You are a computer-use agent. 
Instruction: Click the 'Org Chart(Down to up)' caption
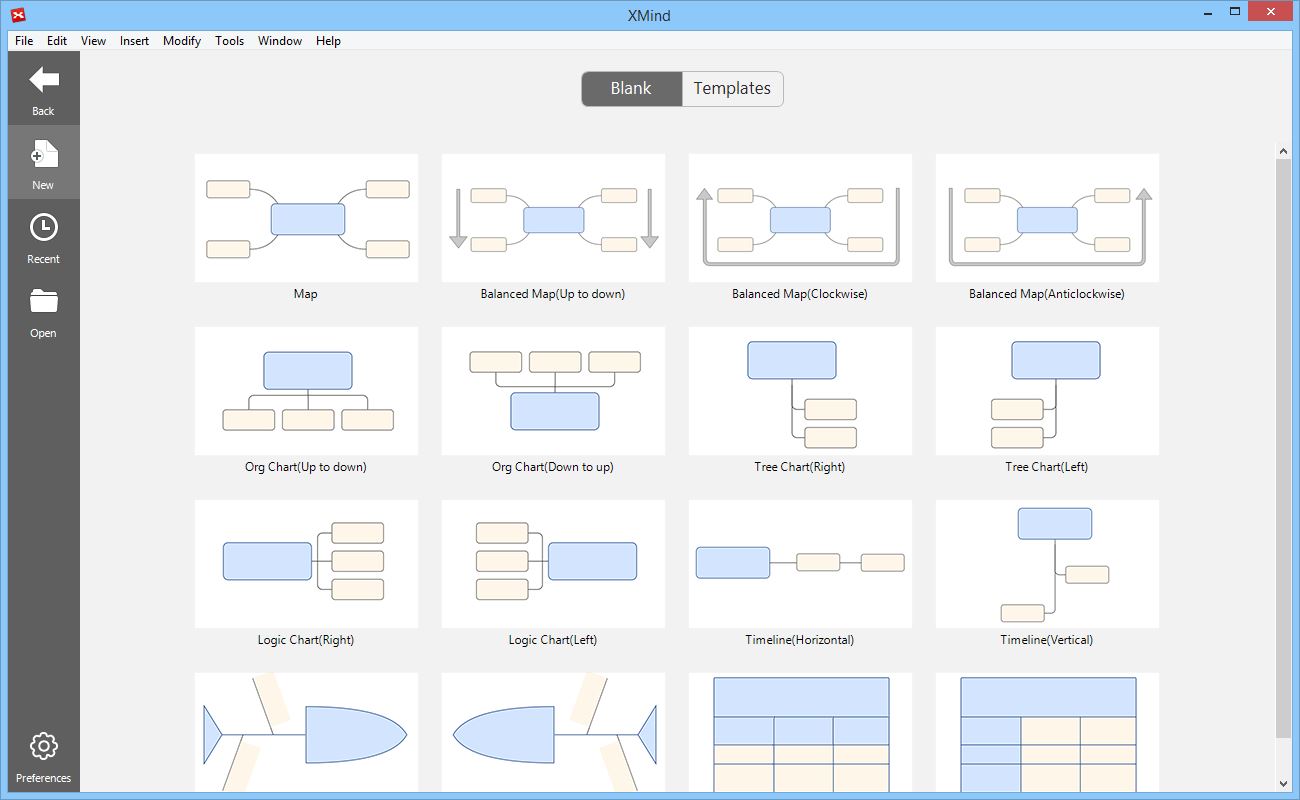(x=553, y=467)
